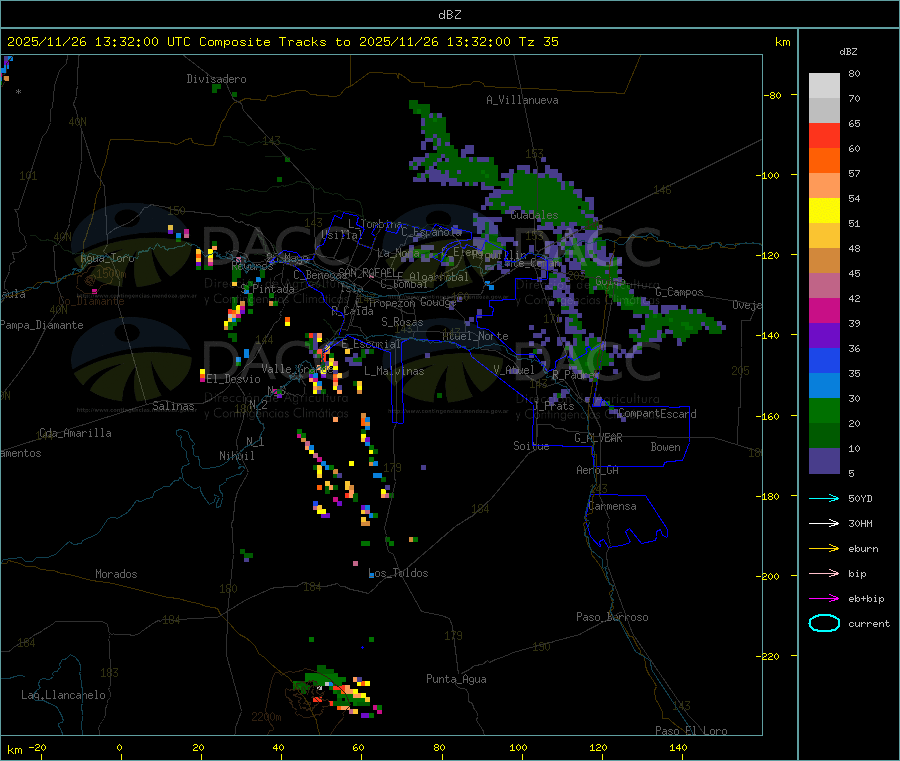Click the SAN_RAFAEL city label on map
900x761 pixels.
(367, 272)
